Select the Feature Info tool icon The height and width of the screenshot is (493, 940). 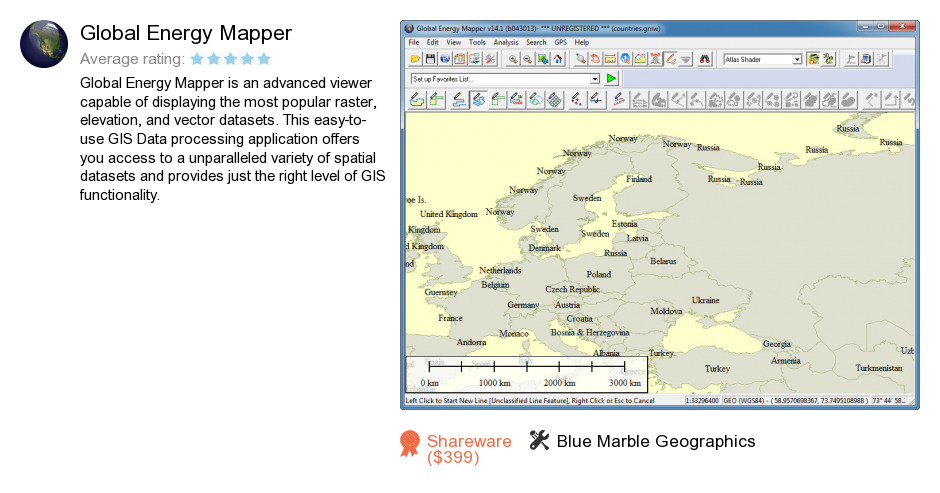[x=625, y=59]
